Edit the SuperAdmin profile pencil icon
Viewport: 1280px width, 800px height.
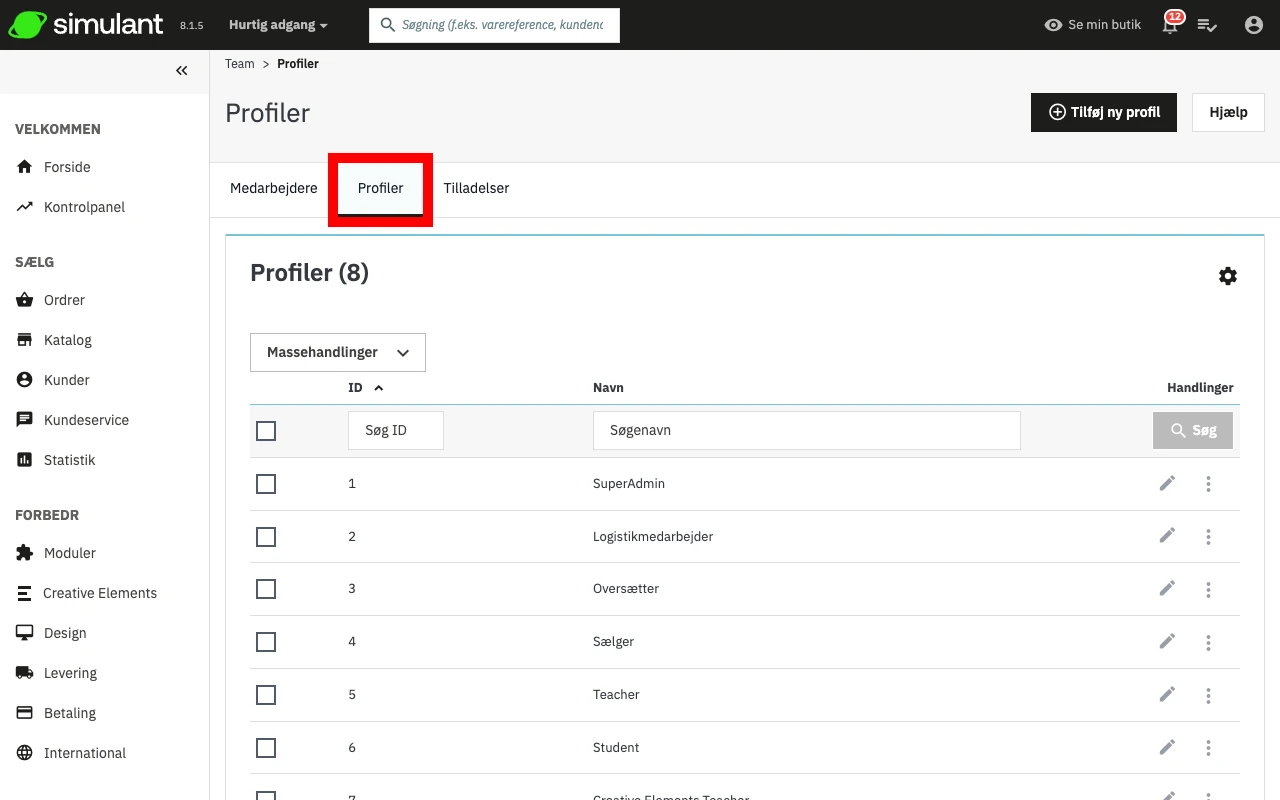1167,483
